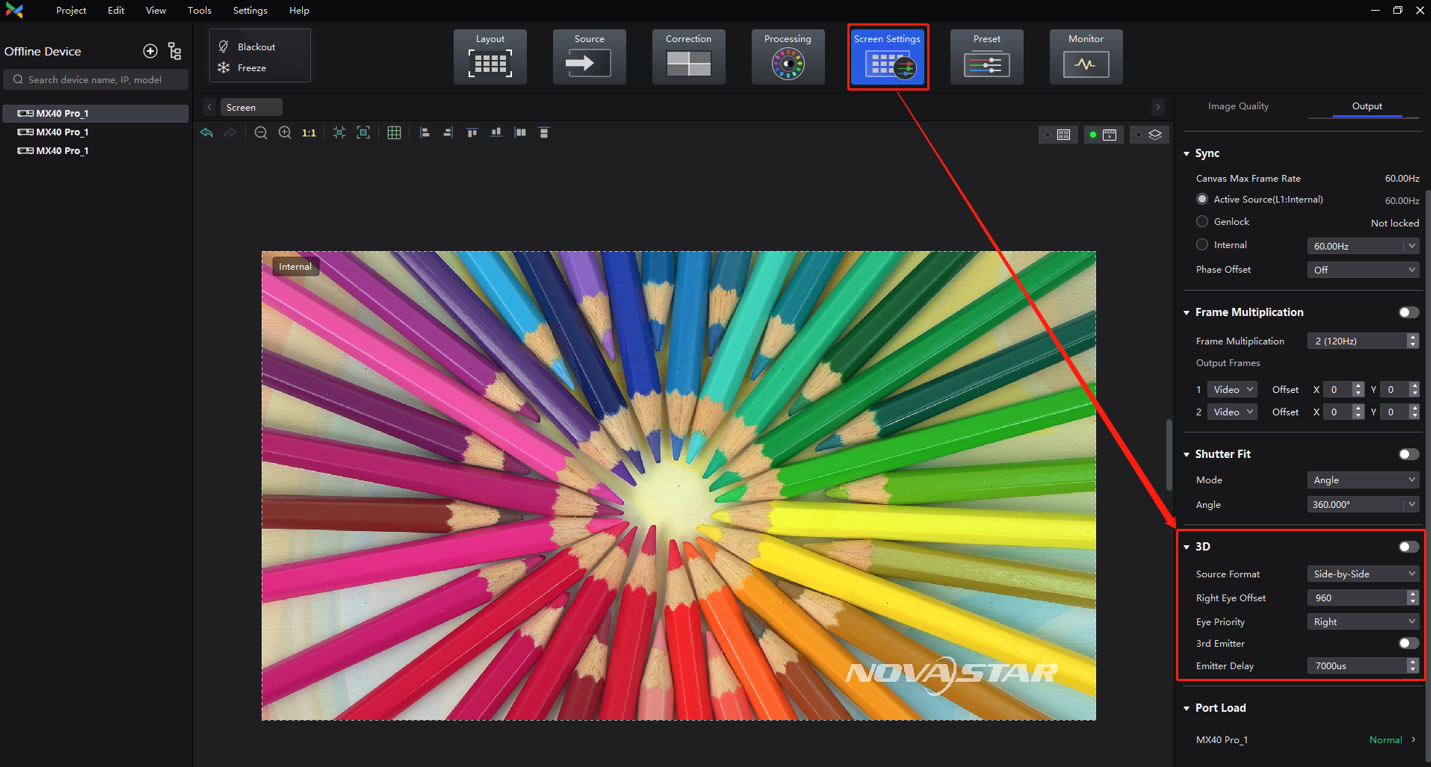Click the Frame Multiplication value stepper
The width and height of the screenshot is (1431, 767).
(x=1413, y=342)
